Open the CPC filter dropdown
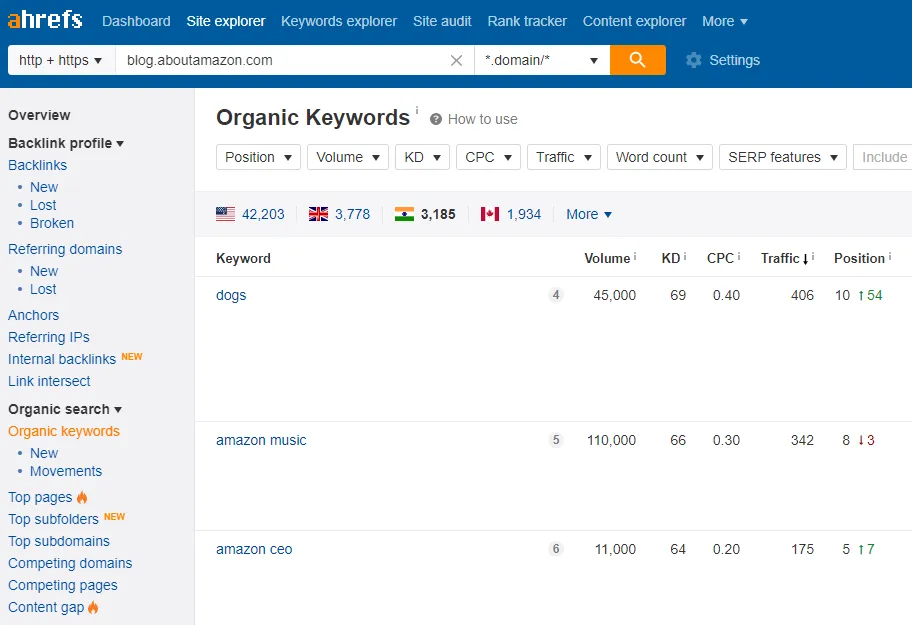This screenshot has height=625, width=912. click(x=489, y=157)
